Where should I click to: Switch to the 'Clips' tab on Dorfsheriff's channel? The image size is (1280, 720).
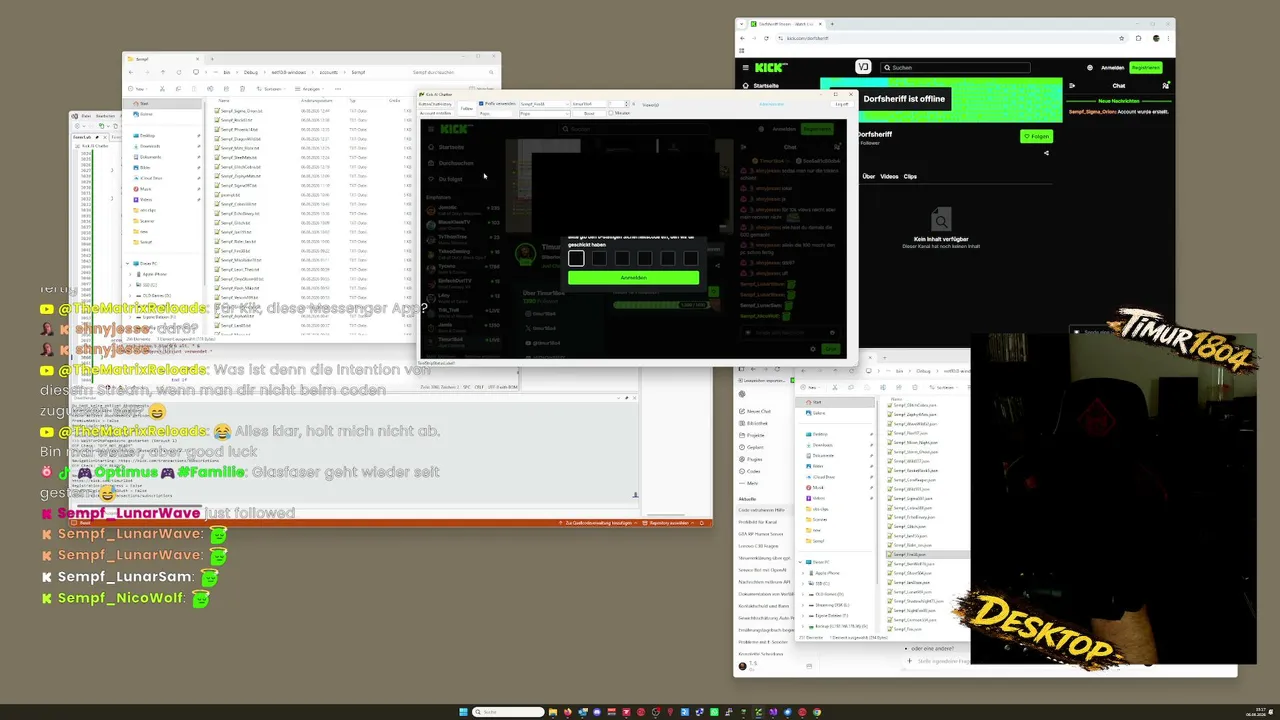pos(910,176)
